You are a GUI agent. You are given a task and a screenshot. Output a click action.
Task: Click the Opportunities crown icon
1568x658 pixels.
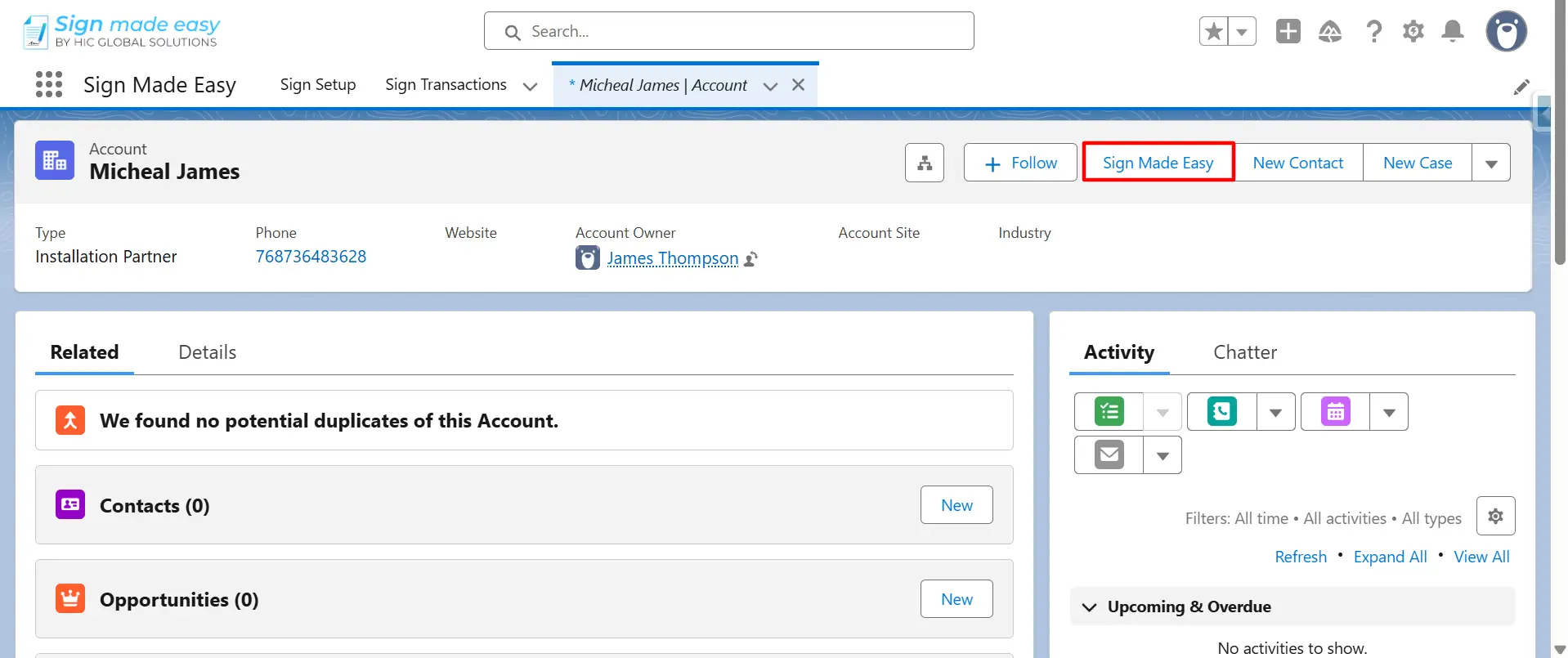[70, 598]
